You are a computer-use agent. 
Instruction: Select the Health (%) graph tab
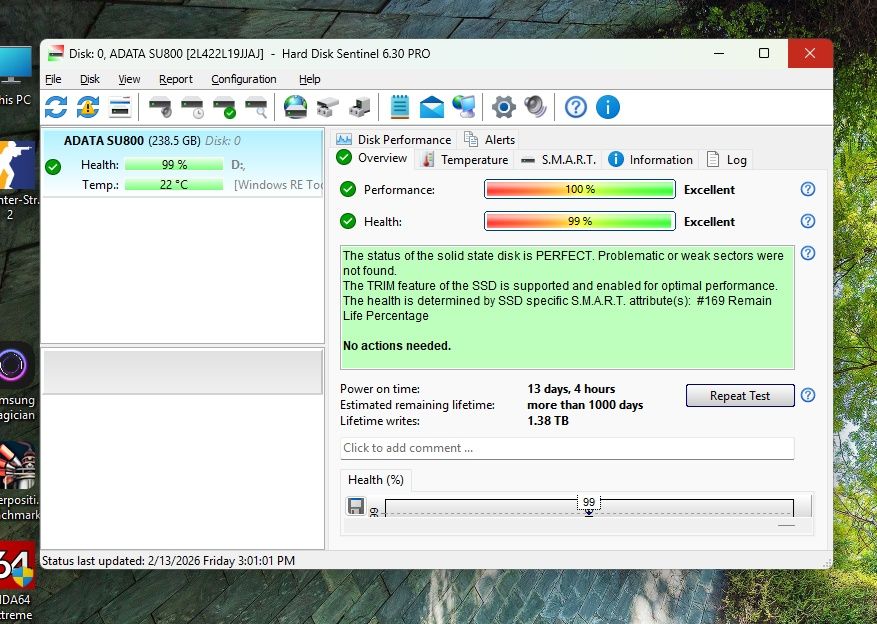point(375,480)
